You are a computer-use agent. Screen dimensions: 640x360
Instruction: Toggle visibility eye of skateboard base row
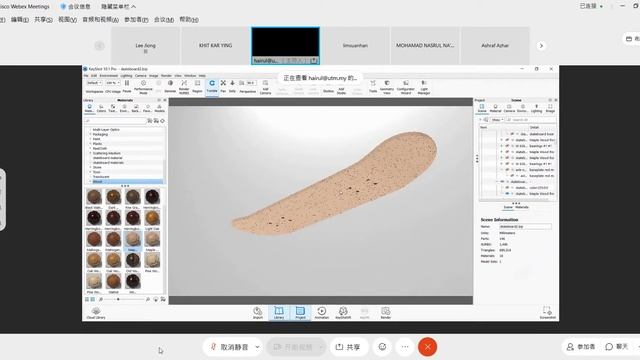pyautogui.click(x=512, y=134)
